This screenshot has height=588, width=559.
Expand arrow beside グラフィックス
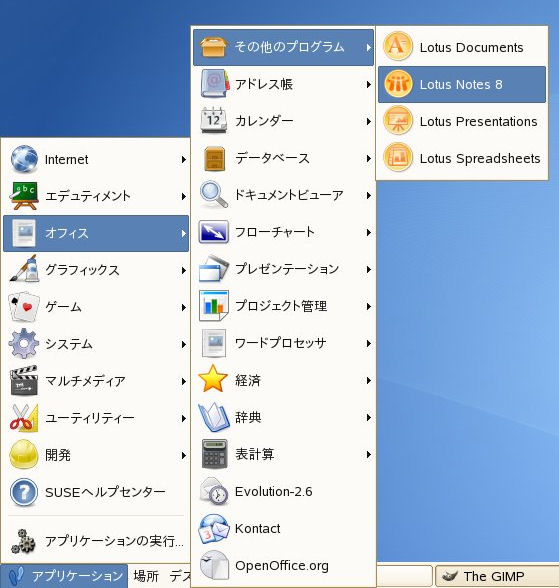pos(183,270)
